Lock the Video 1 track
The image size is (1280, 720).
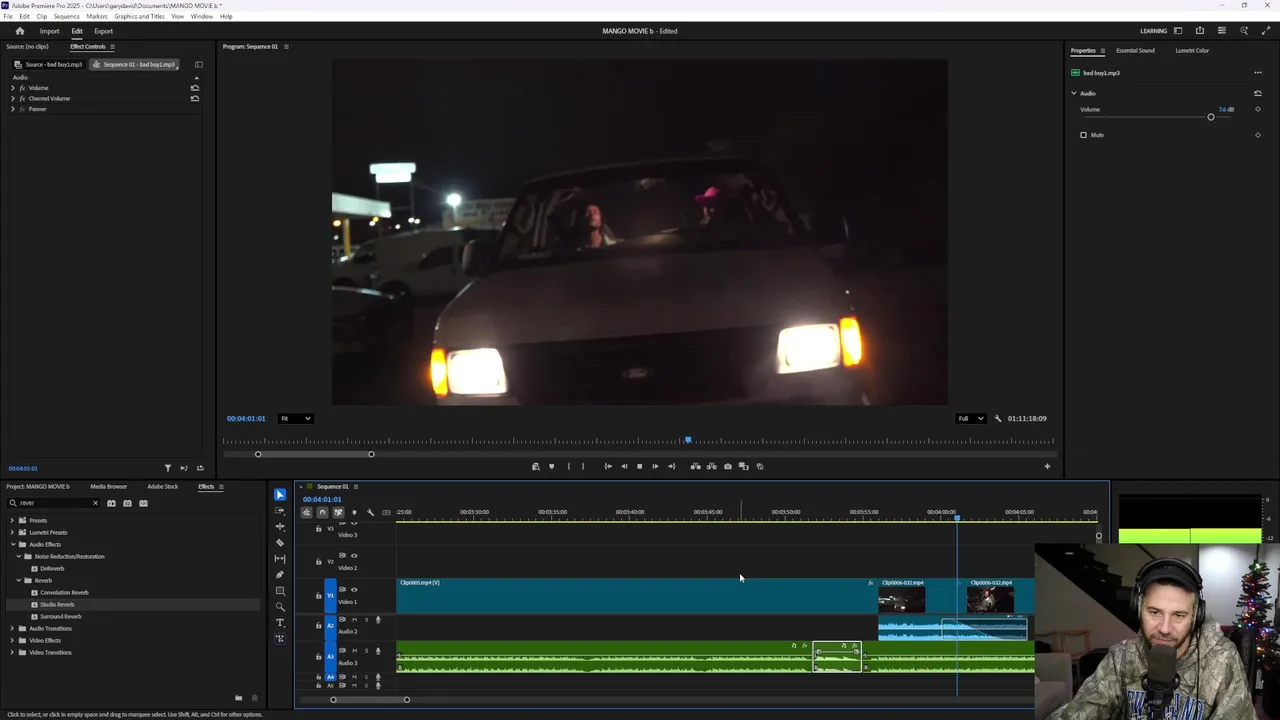319,596
